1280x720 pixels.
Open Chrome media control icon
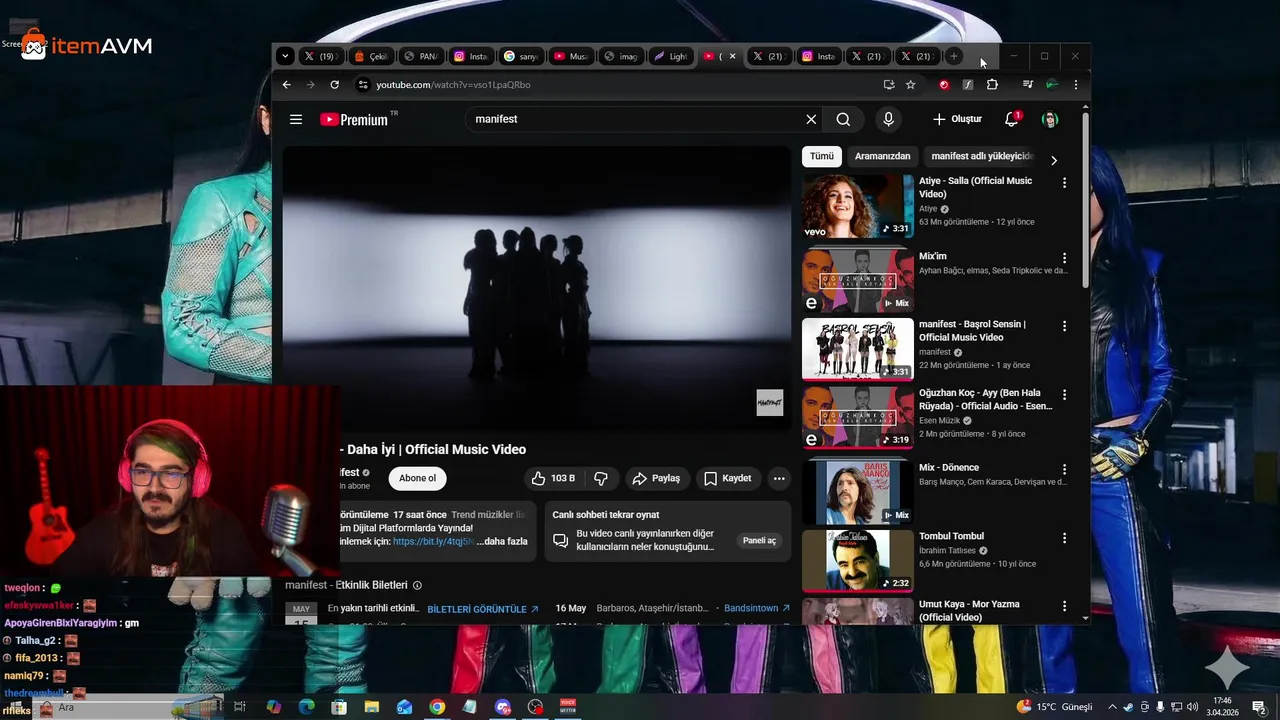click(1028, 85)
